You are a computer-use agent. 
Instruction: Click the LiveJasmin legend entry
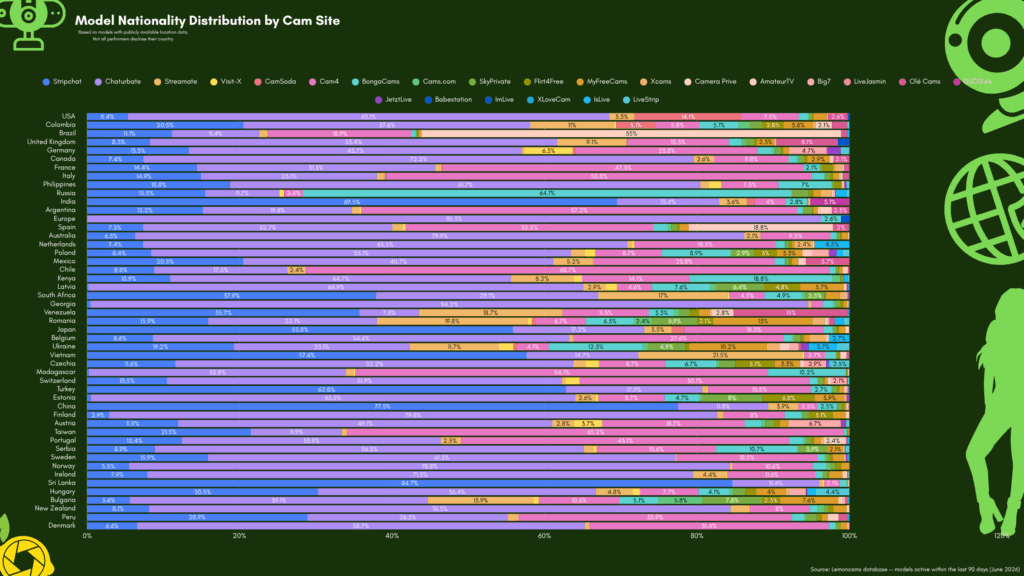[865, 82]
